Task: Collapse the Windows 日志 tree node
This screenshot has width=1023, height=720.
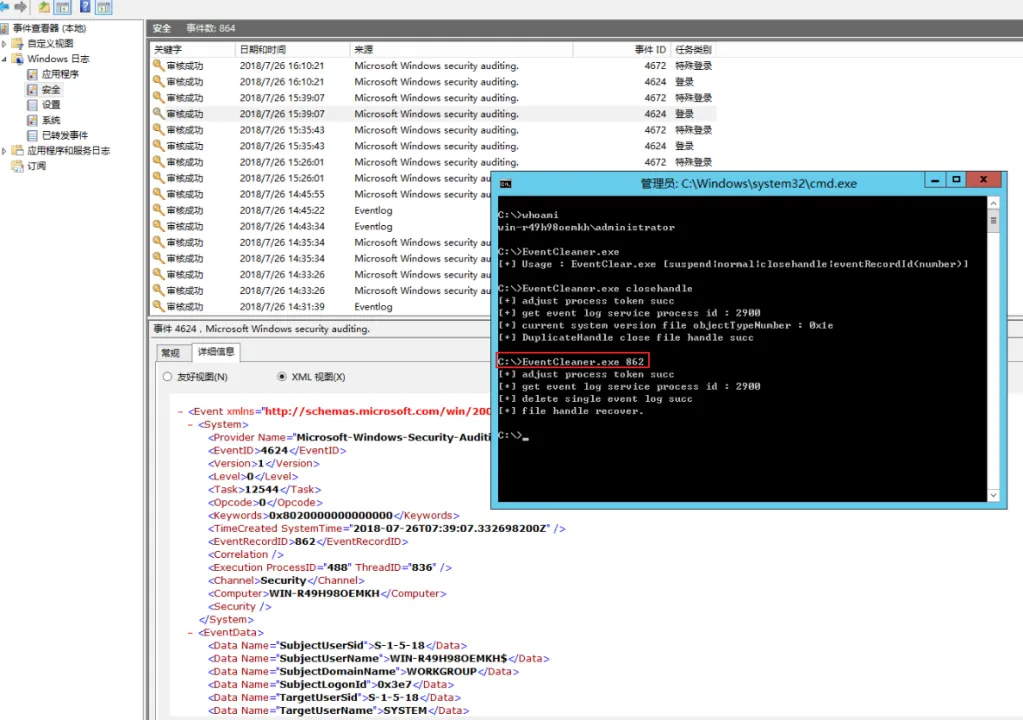Action: tap(5, 59)
